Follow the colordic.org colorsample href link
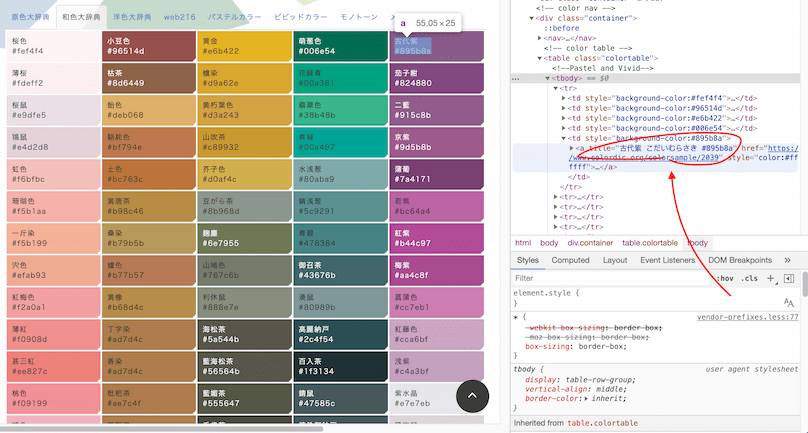The image size is (808, 433). click(644, 158)
